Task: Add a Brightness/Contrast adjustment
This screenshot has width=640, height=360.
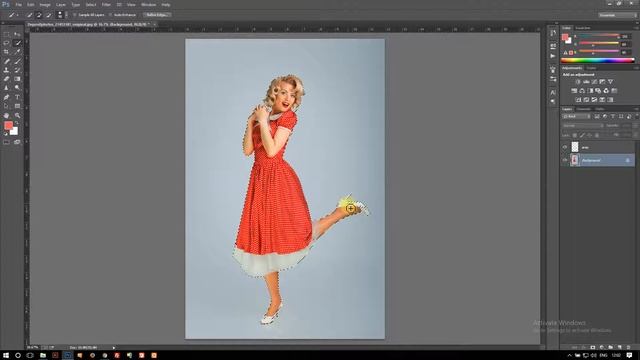Action: click(x=578, y=82)
